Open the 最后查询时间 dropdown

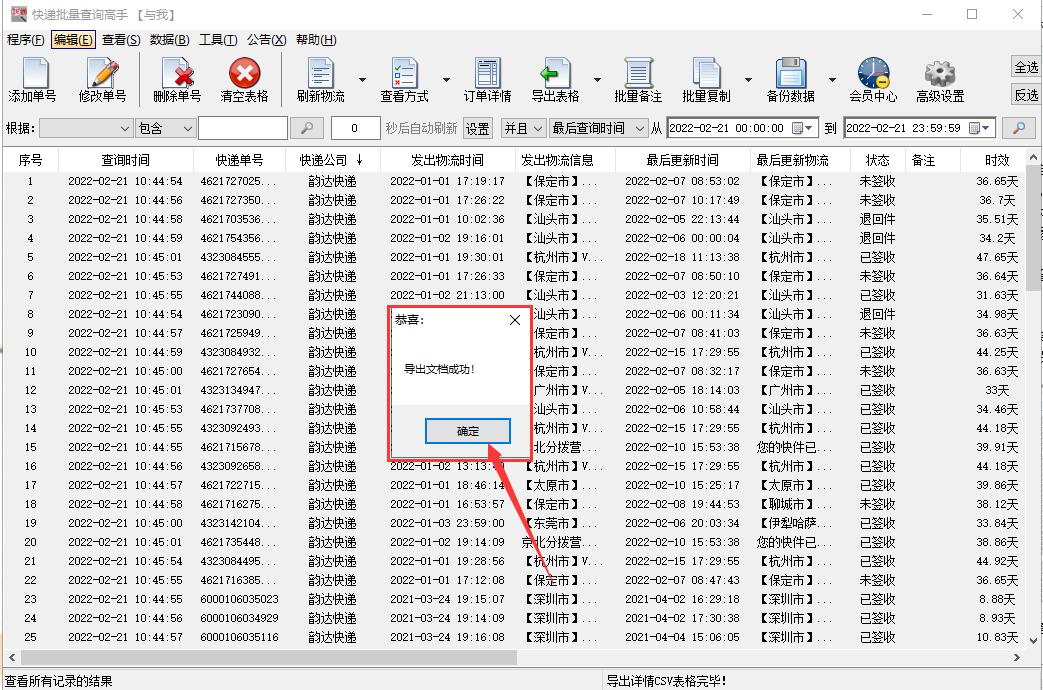click(599, 128)
